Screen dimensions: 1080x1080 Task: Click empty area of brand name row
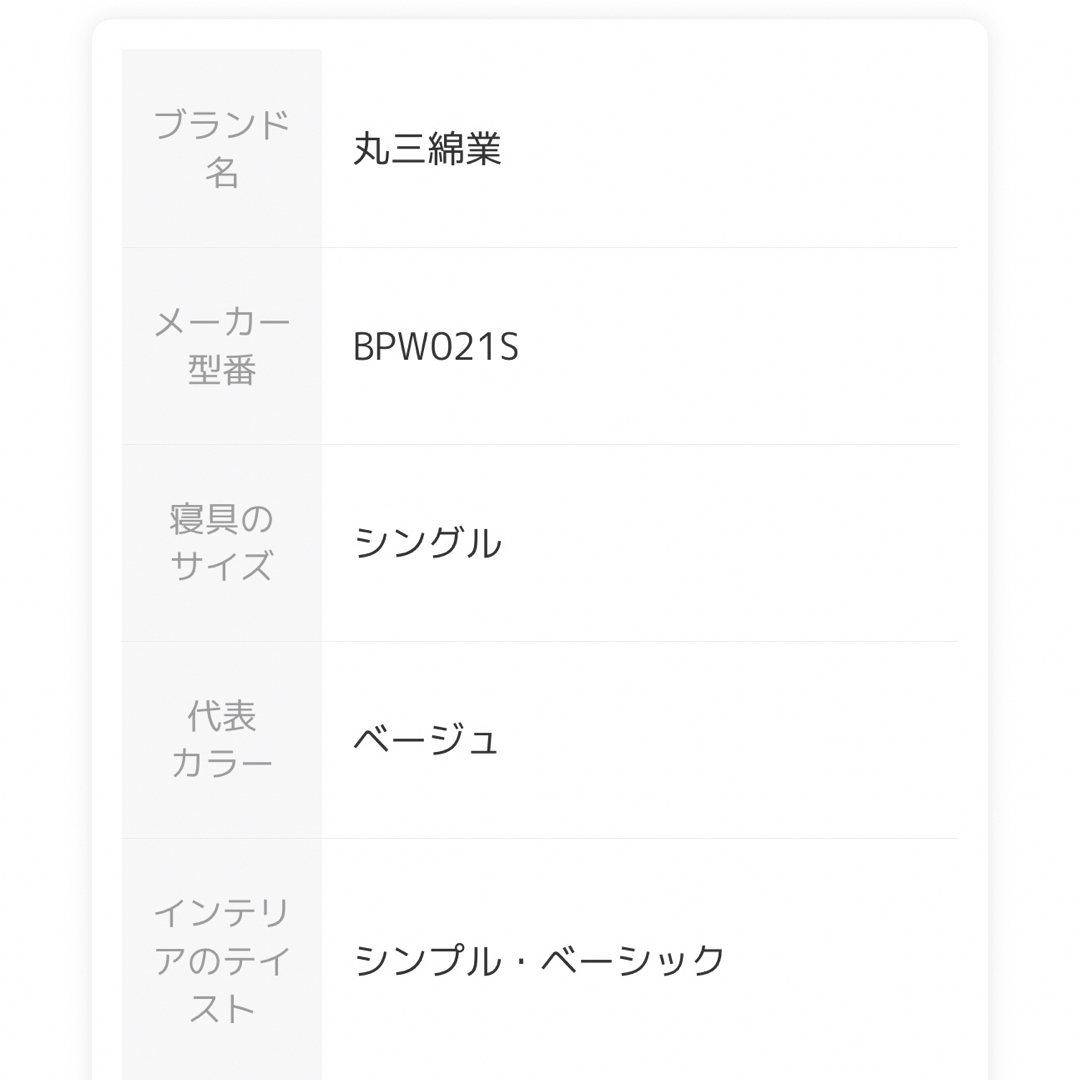(730, 148)
